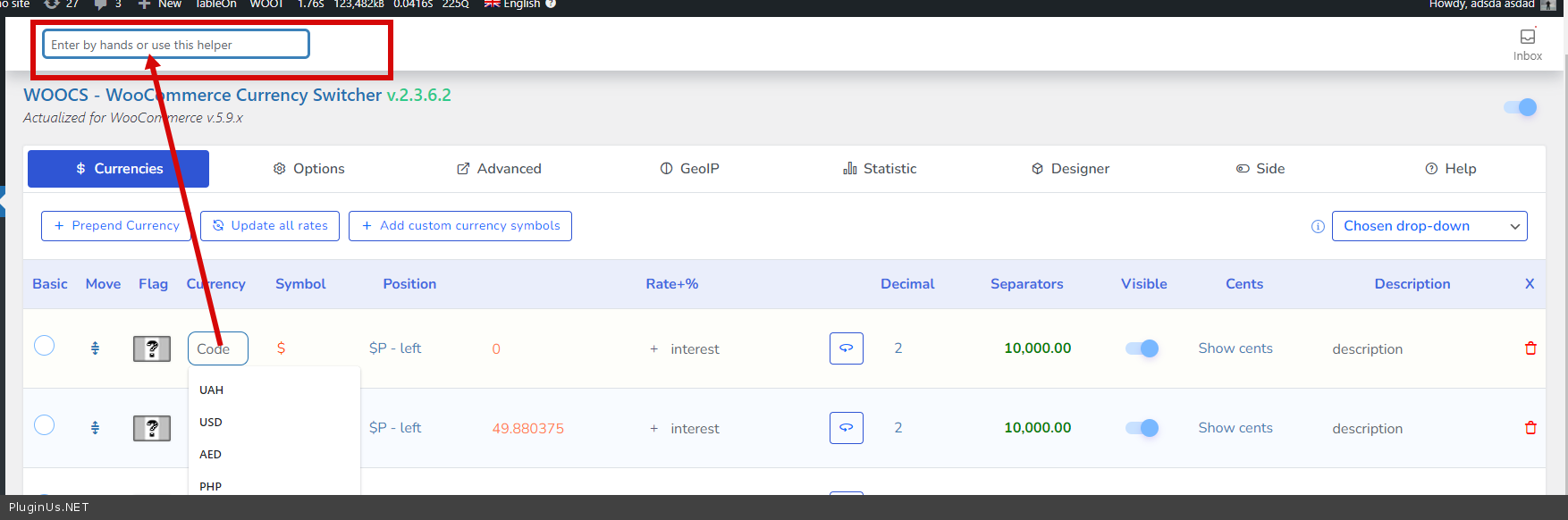Open first row's $P - left position dropdown
1568x520 pixels.
click(x=395, y=348)
